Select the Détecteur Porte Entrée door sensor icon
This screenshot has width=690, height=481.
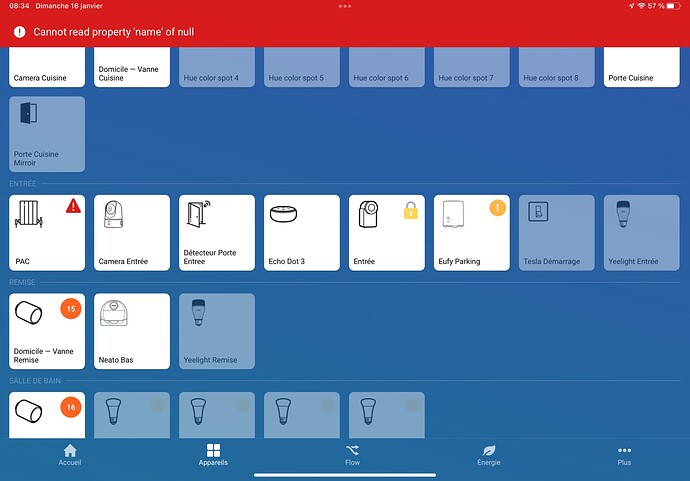[198, 214]
